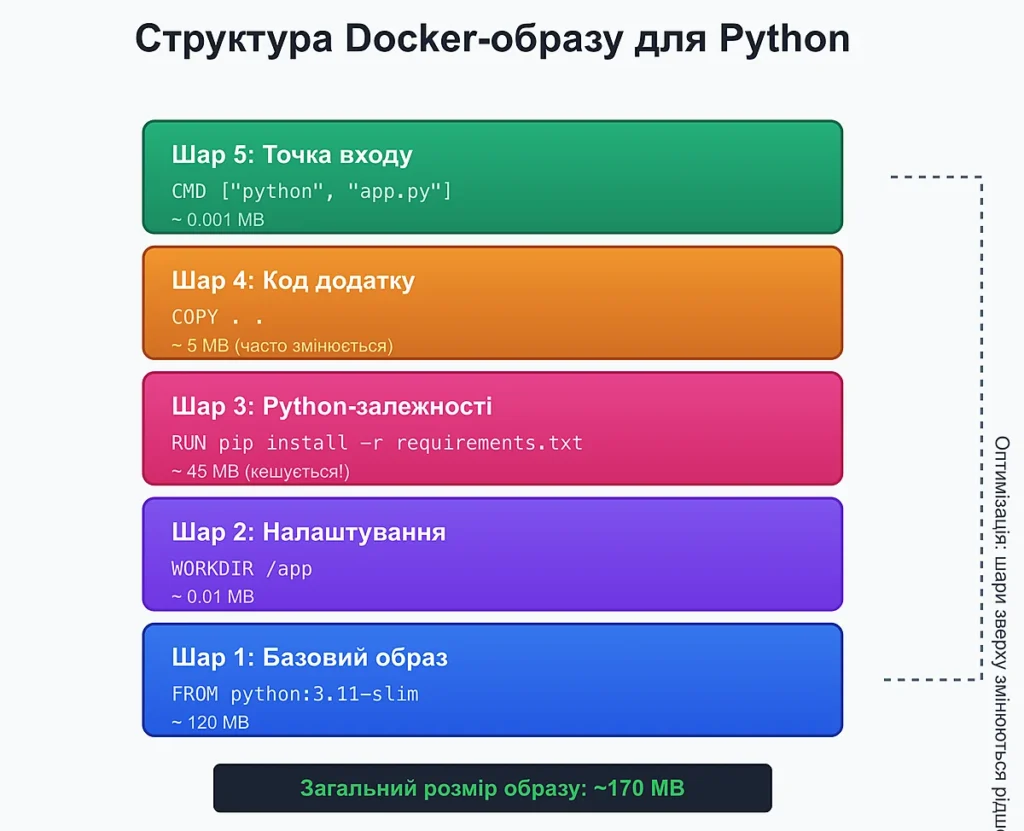Image resolution: width=1024 pixels, height=831 pixels.
Task: Click the diagram title "Структура Docker-образу для Python"
Action: [x=492, y=40]
